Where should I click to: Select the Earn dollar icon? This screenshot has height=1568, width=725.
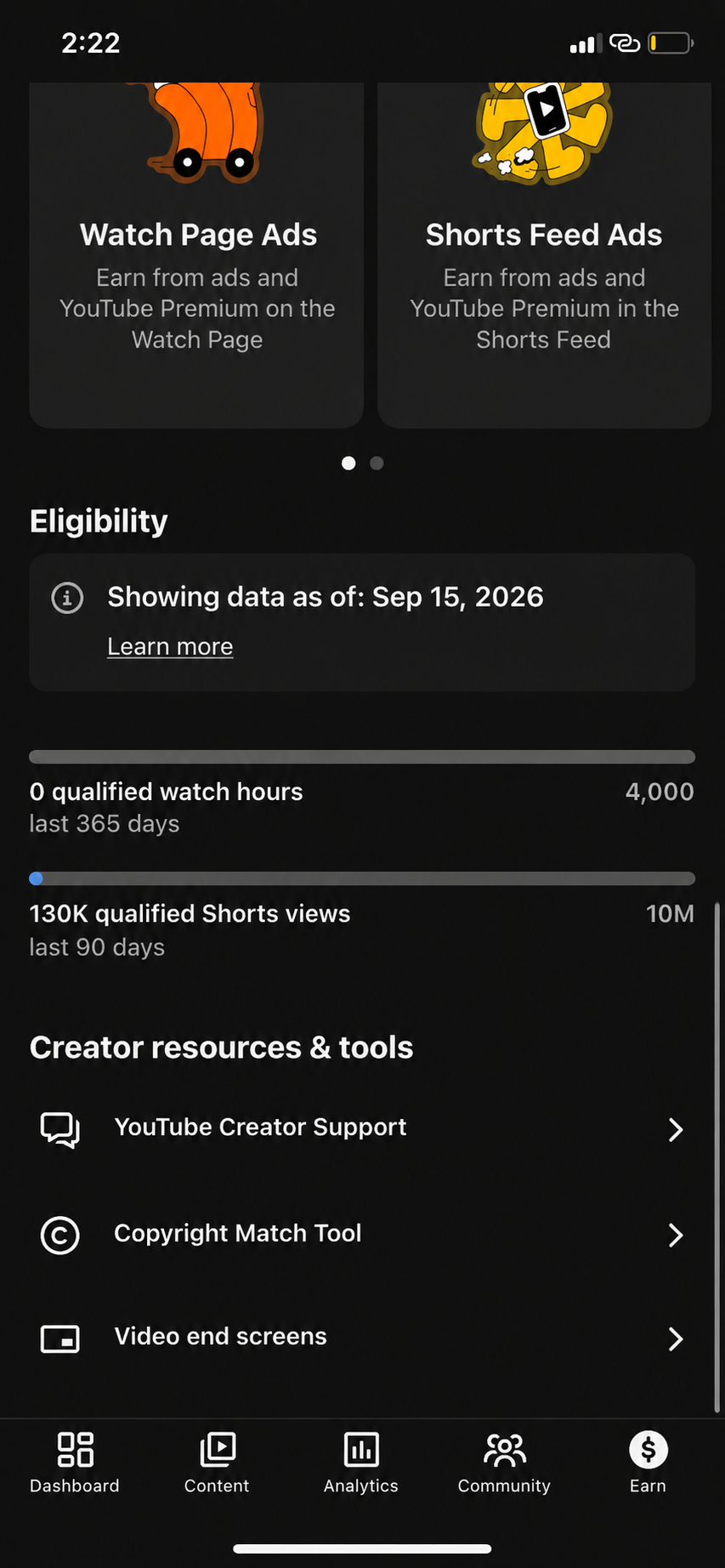point(649,1450)
